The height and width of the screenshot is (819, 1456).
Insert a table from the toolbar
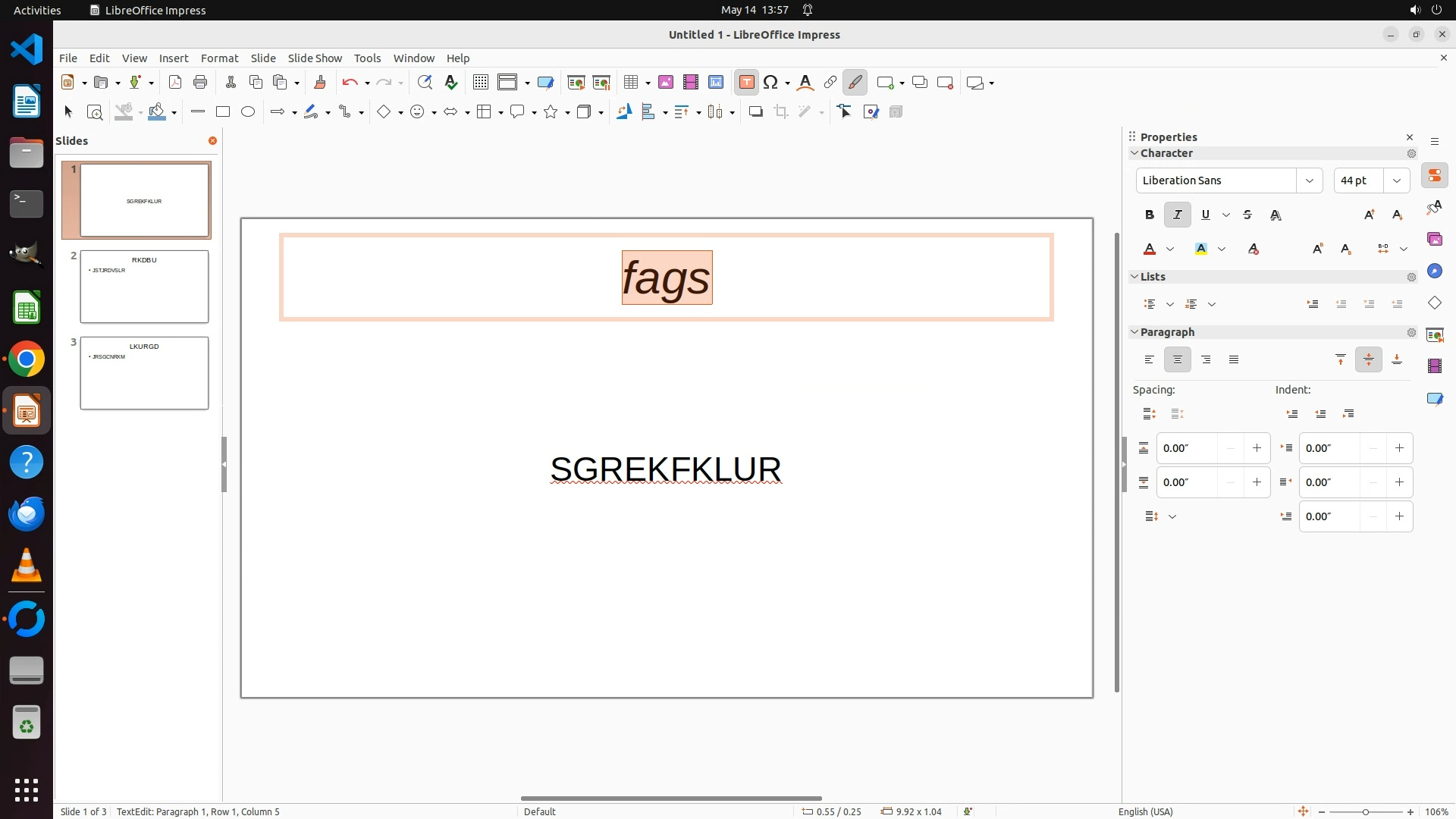(x=629, y=83)
